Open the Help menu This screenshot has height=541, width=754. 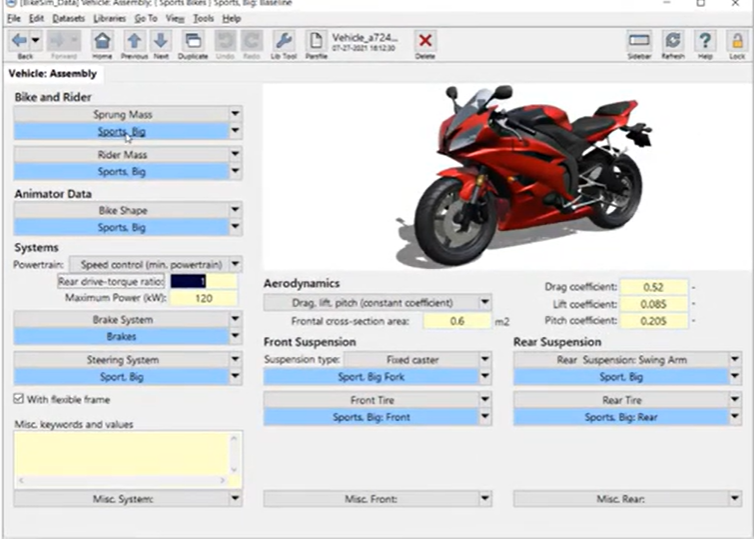click(231, 19)
